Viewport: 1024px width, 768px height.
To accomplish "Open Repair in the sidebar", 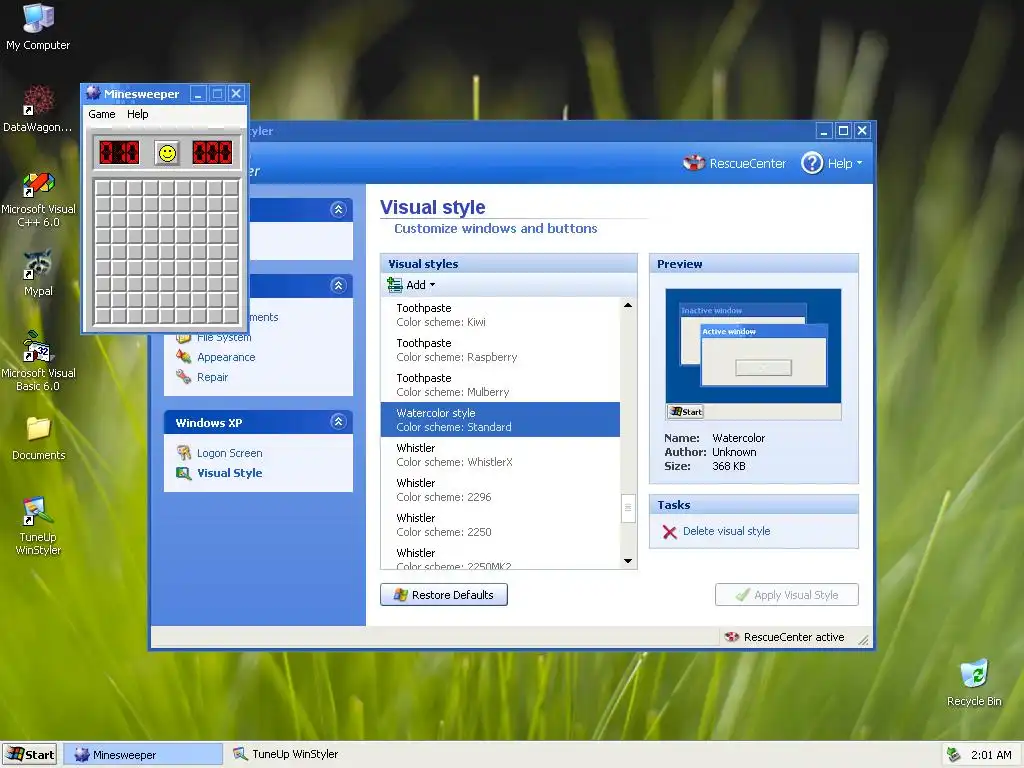I will [x=212, y=377].
